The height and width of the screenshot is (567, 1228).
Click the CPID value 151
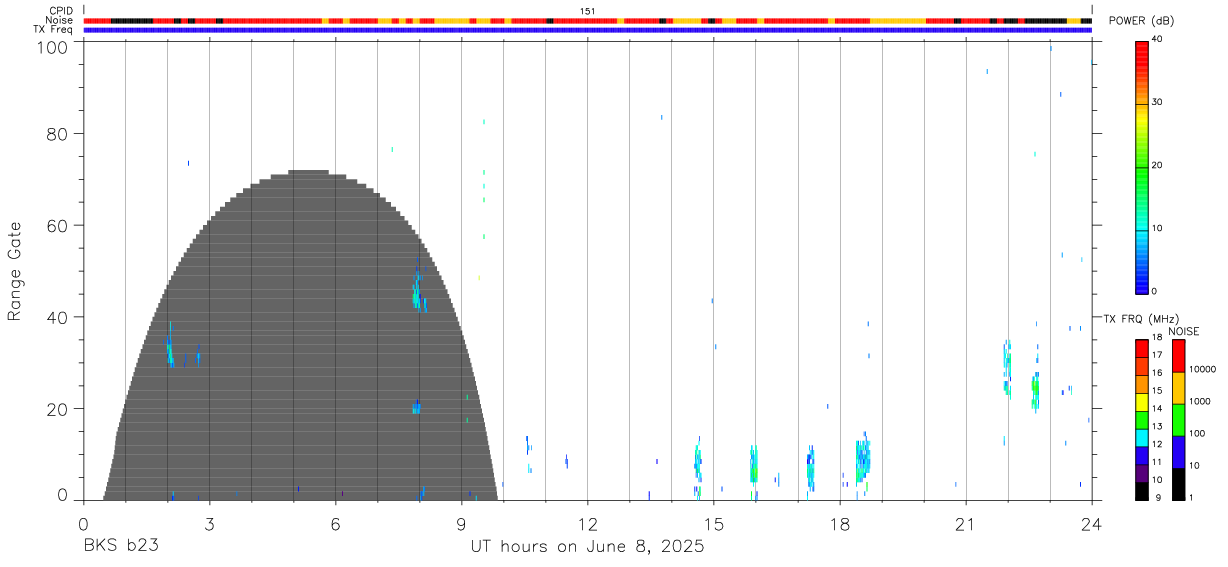point(587,11)
